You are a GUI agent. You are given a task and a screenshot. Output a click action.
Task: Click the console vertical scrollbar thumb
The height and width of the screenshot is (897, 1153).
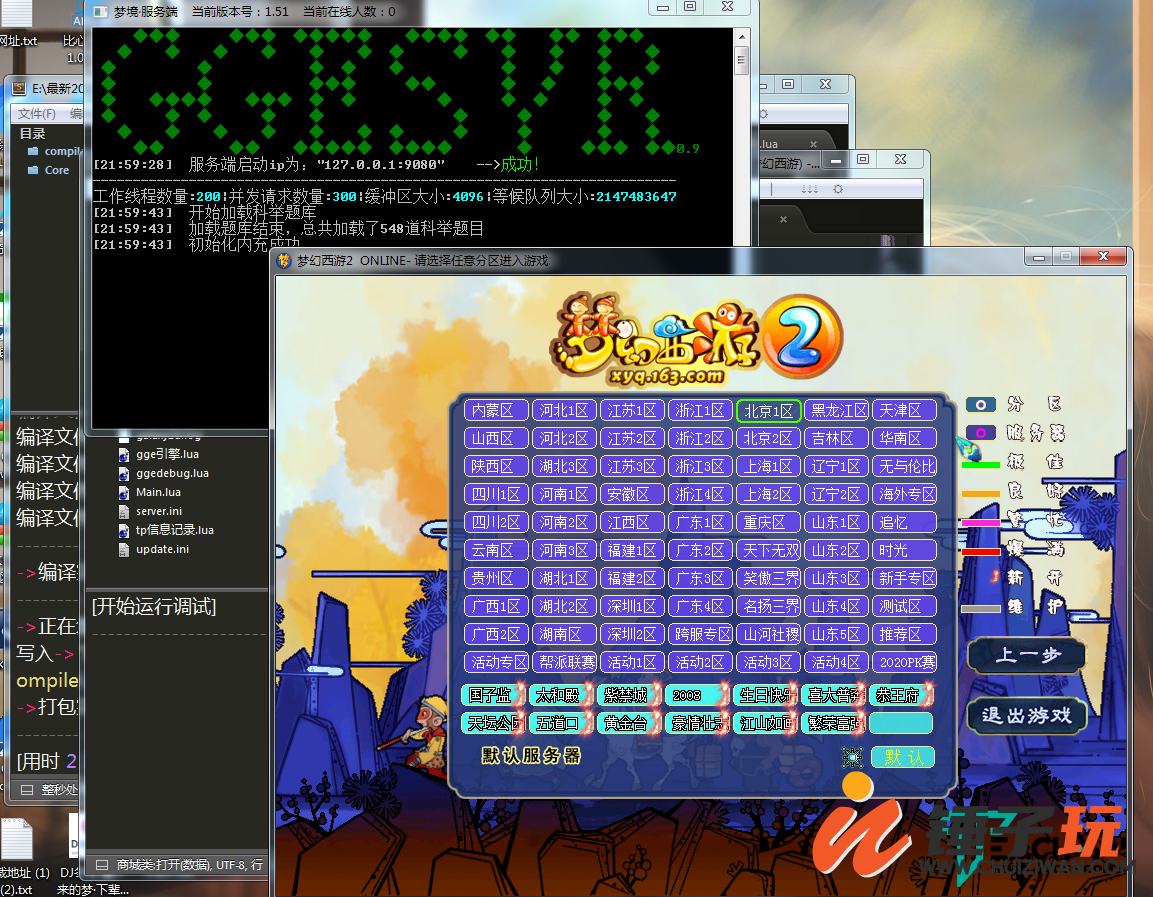(741, 60)
